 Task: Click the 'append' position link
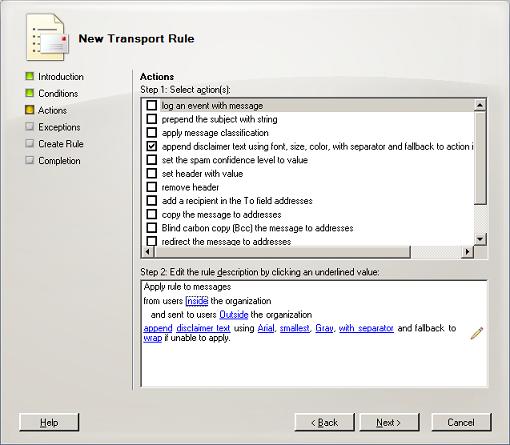pos(158,328)
